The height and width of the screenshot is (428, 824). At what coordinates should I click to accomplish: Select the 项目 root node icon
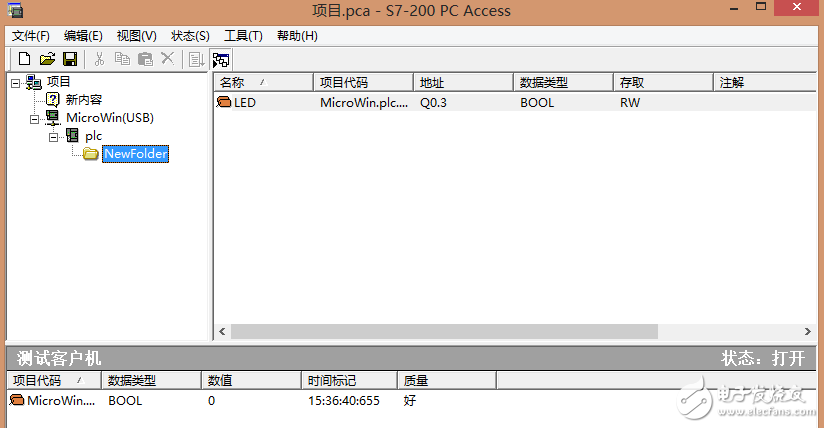[34, 82]
